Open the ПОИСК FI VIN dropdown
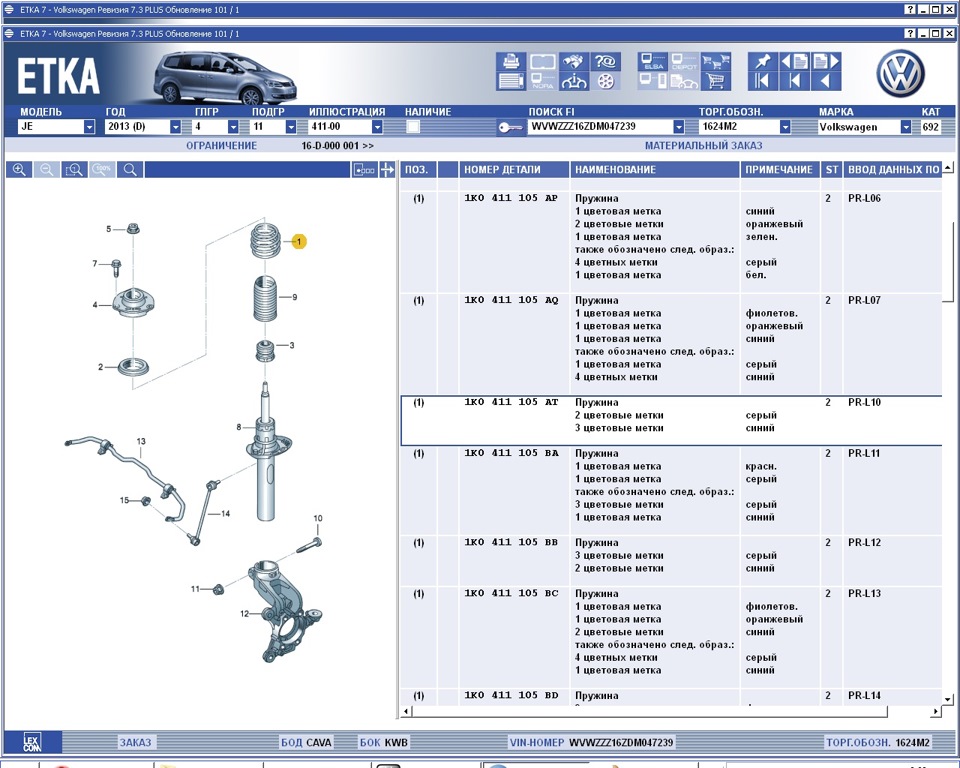Viewport: 960px width, 768px height. coord(679,127)
